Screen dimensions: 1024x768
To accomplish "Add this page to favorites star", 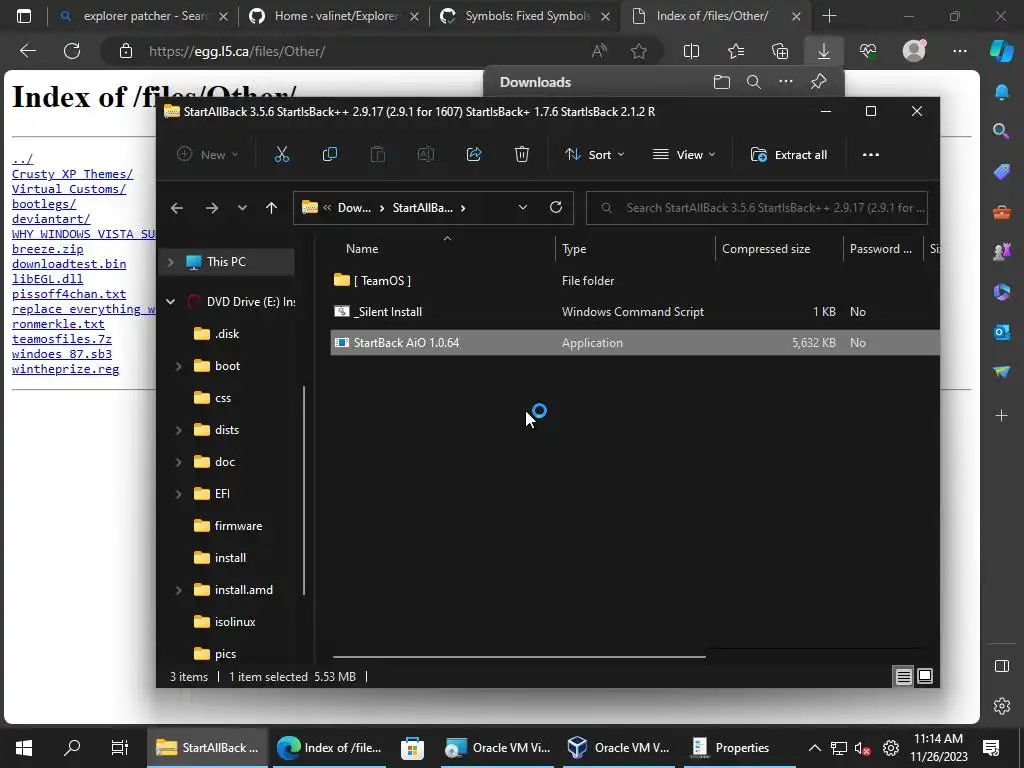I will [639, 51].
